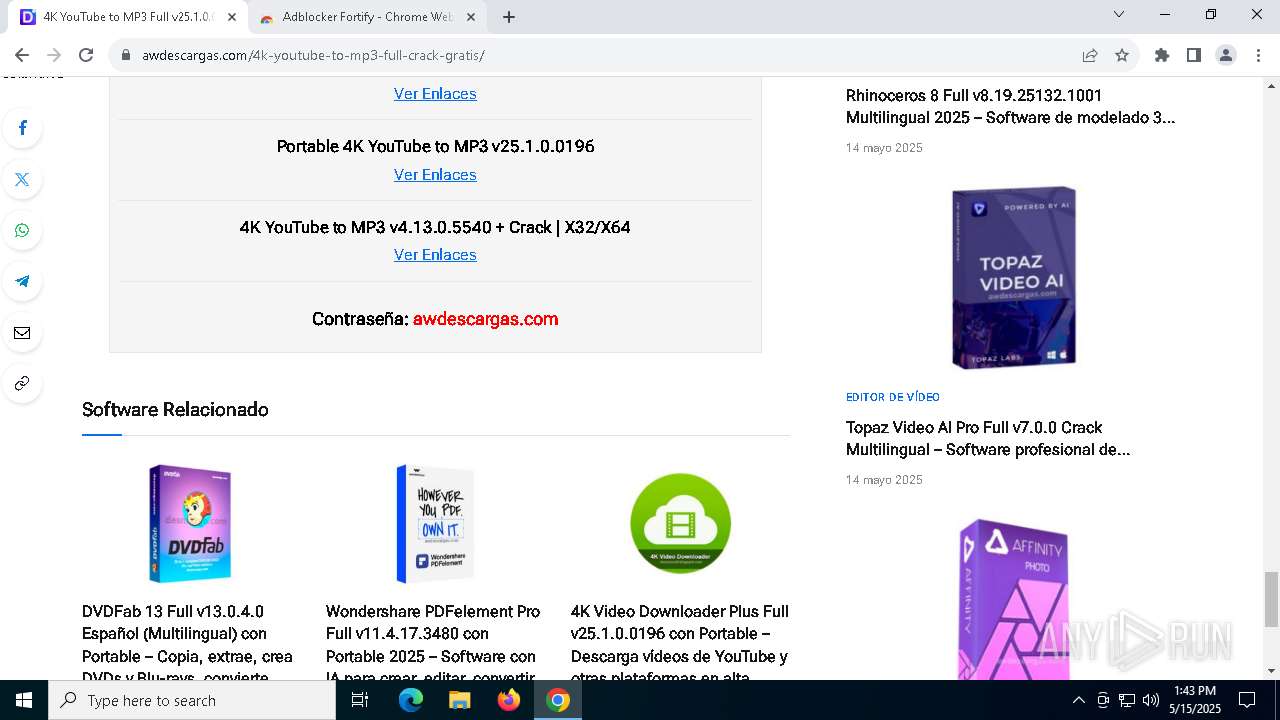Image resolution: width=1280 pixels, height=720 pixels.
Task: Click the site lock icon
Action: click(126, 55)
